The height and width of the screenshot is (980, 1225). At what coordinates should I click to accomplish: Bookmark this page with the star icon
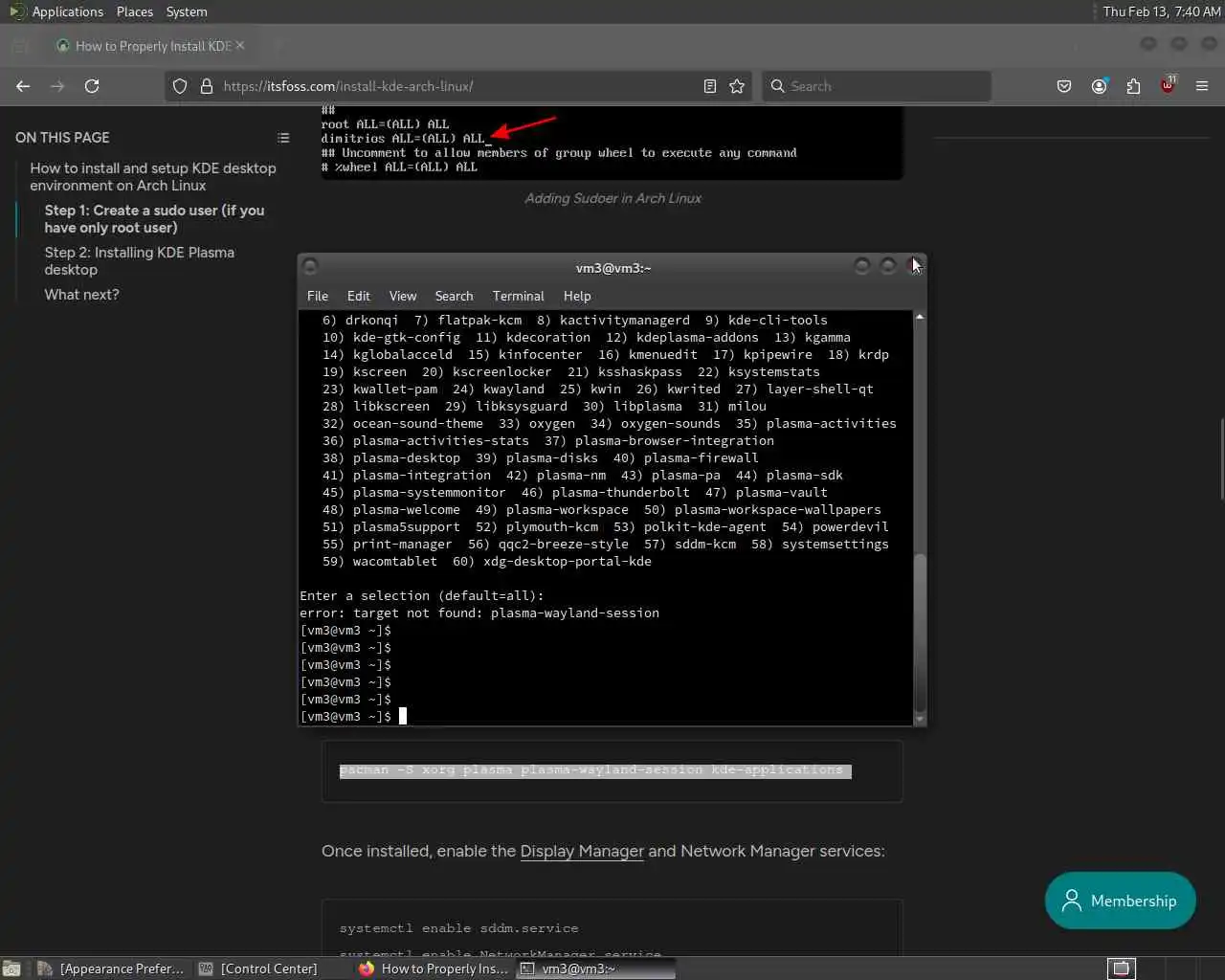pos(737,86)
